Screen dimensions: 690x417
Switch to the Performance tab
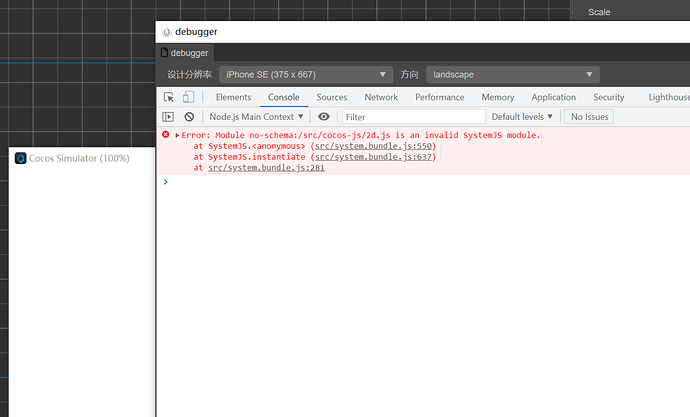pyautogui.click(x=440, y=97)
